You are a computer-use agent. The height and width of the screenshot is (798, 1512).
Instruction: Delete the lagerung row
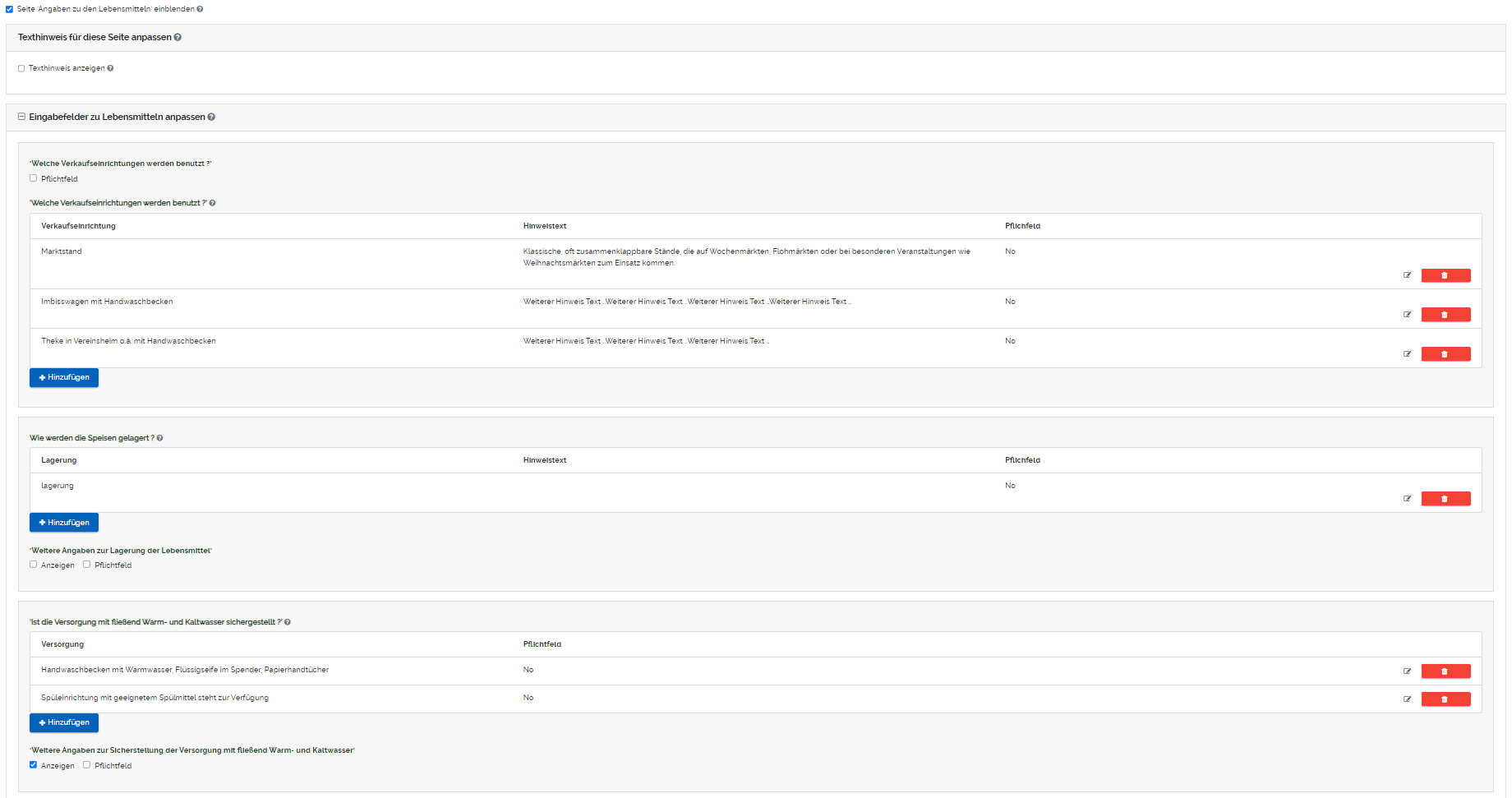pos(1445,499)
